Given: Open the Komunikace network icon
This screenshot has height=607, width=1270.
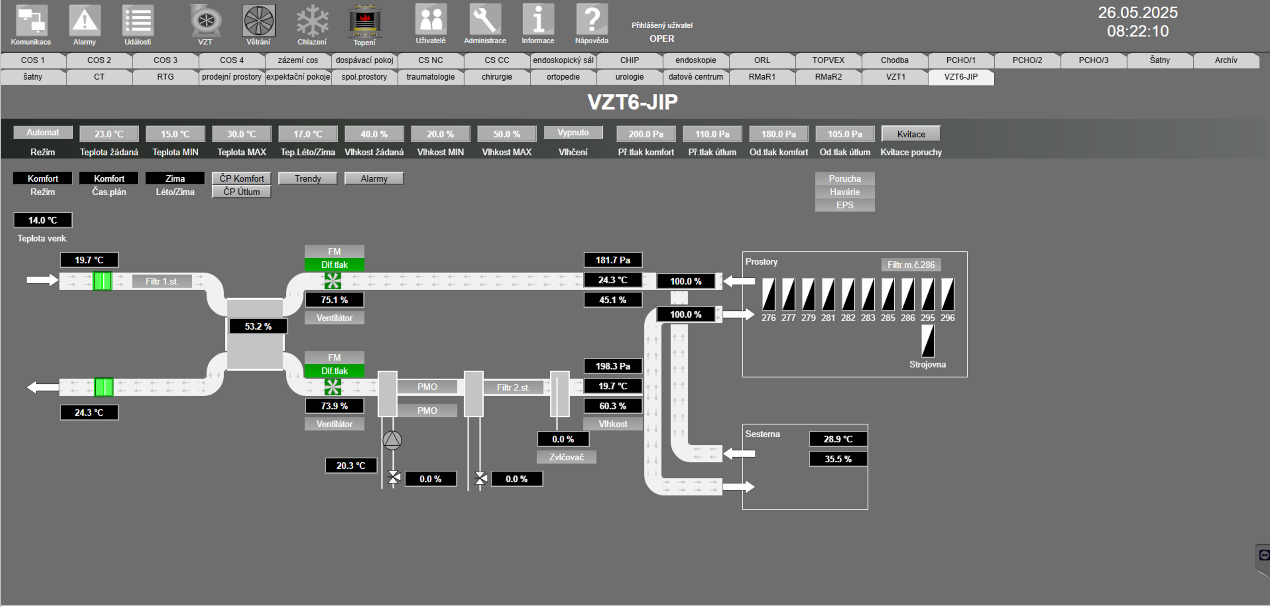Looking at the screenshot, I should 31,21.
